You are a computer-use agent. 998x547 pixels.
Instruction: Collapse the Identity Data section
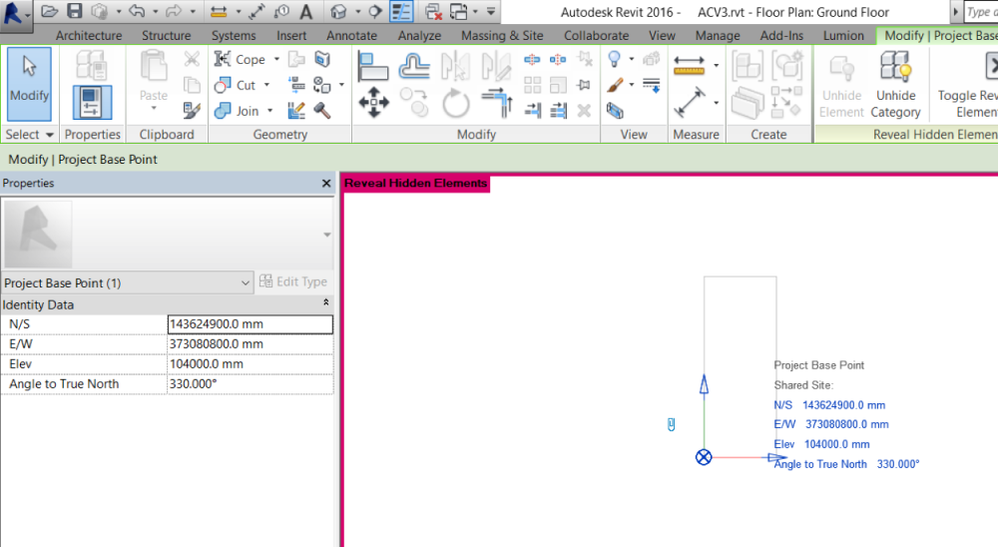(x=325, y=303)
